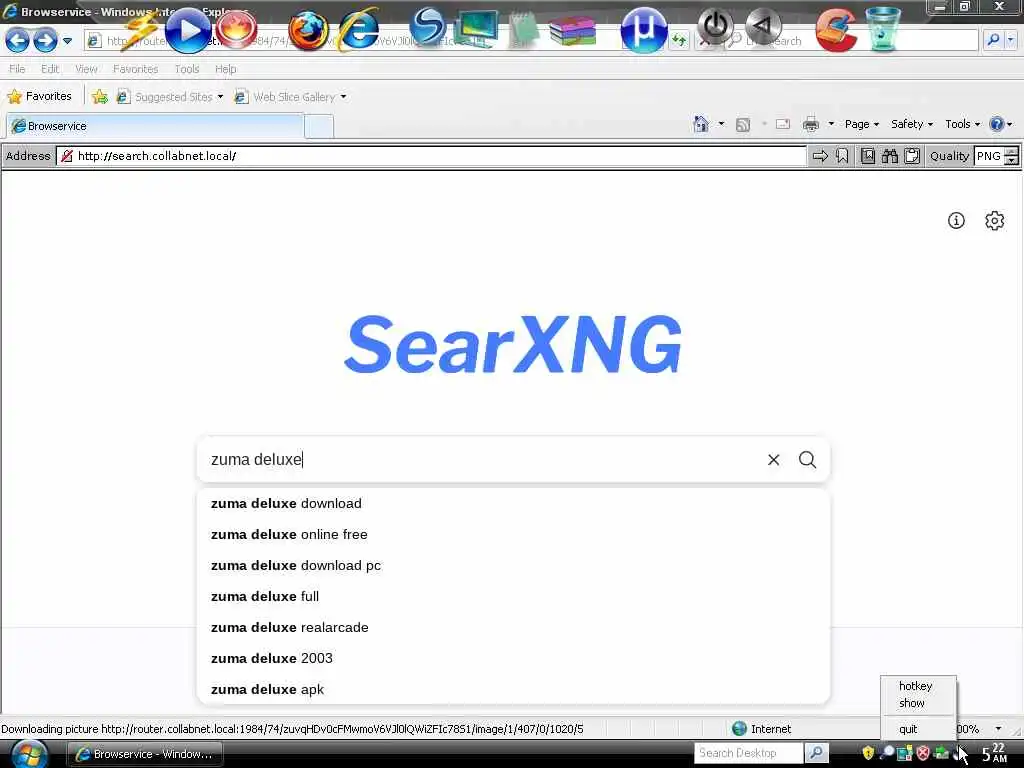The height and width of the screenshot is (768, 1024).
Task: Open the home button dropdown arrow
Action: point(721,123)
